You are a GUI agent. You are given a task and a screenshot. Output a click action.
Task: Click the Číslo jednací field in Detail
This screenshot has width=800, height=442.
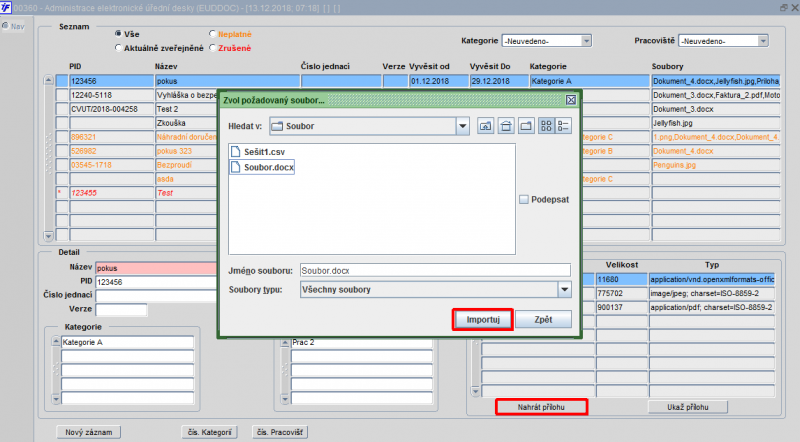click(156, 296)
